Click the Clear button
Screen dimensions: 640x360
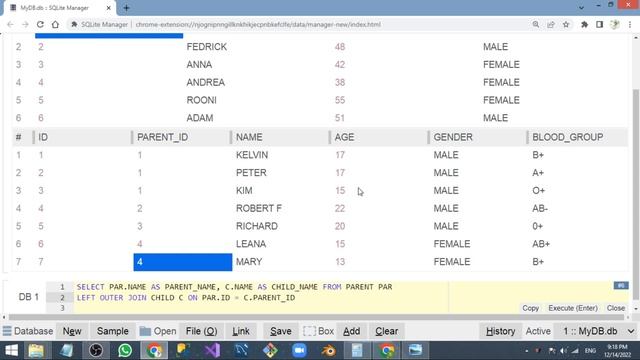387,331
